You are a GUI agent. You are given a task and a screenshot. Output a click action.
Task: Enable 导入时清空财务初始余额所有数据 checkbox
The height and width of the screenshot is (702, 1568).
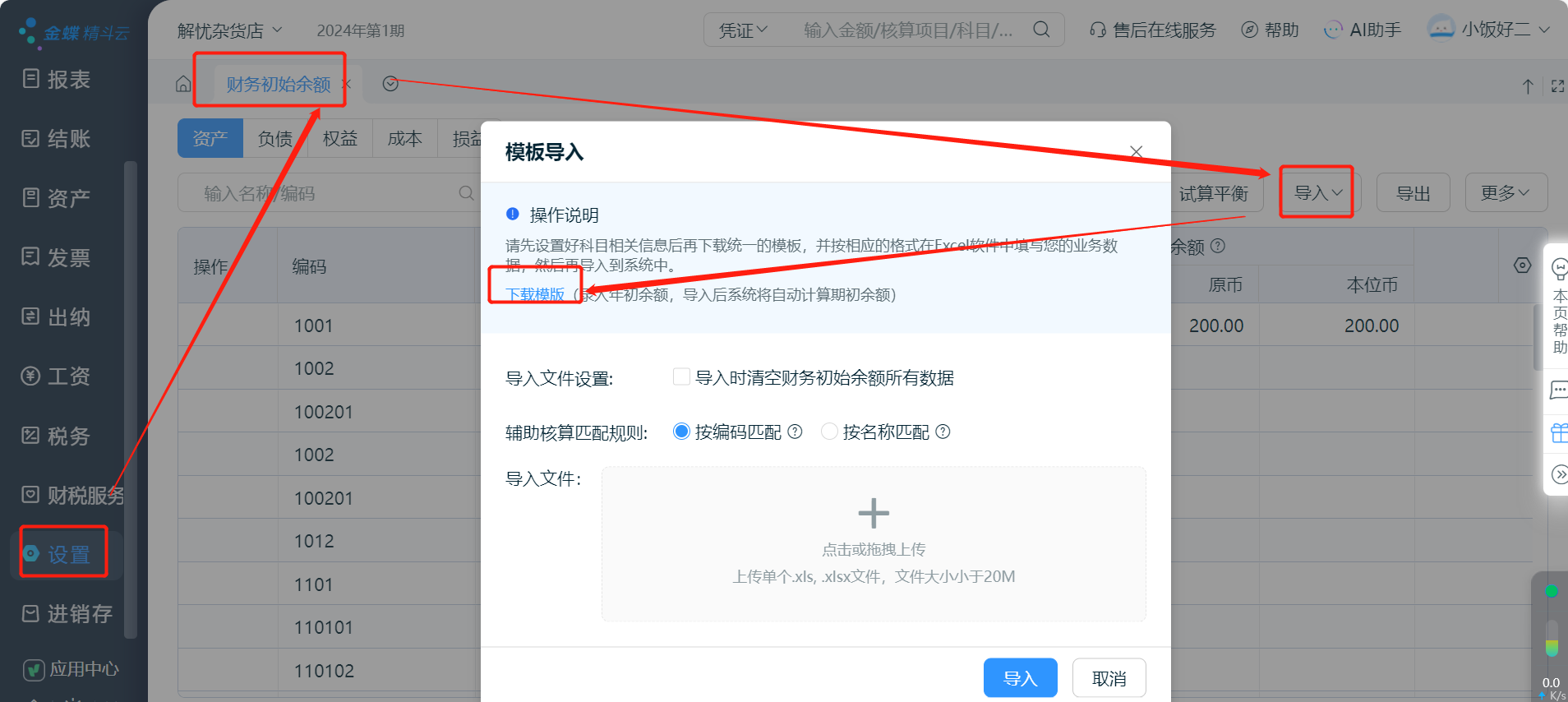(x=681, y=377)
